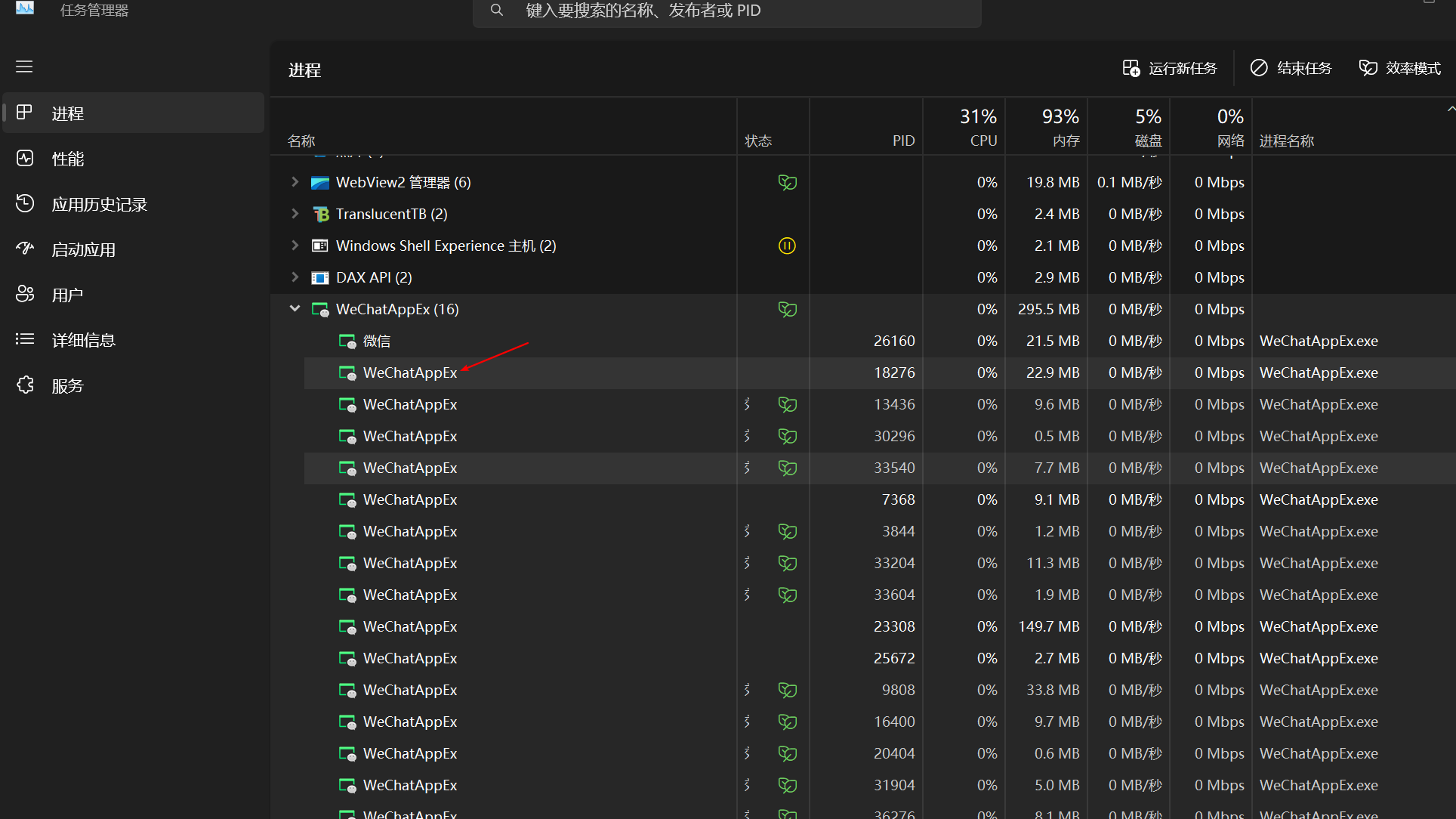Open the hamburger navigation menu

(24, 66)
